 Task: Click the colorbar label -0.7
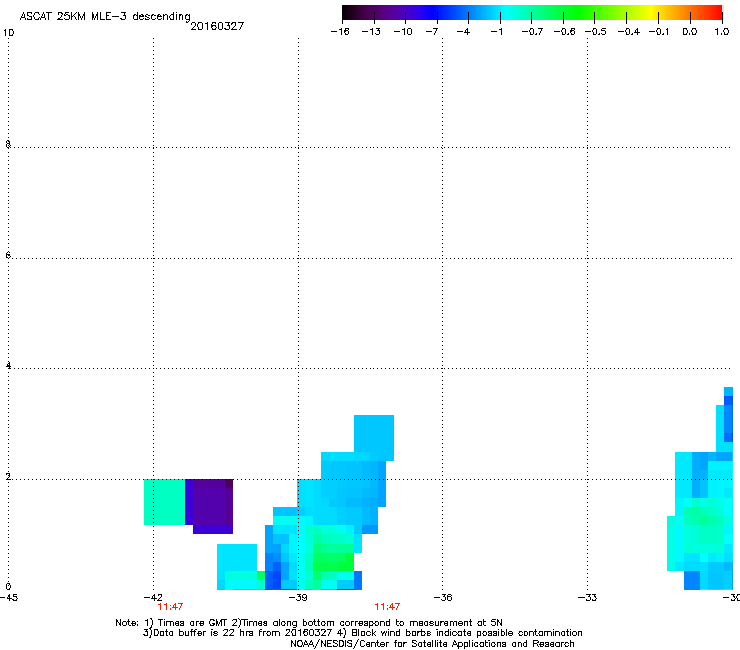(x=532, y=32)
